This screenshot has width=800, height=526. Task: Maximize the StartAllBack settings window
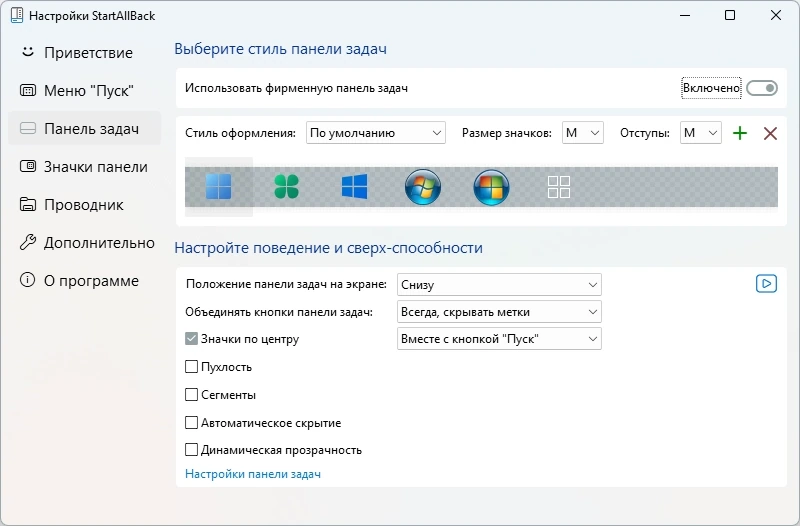730,15
